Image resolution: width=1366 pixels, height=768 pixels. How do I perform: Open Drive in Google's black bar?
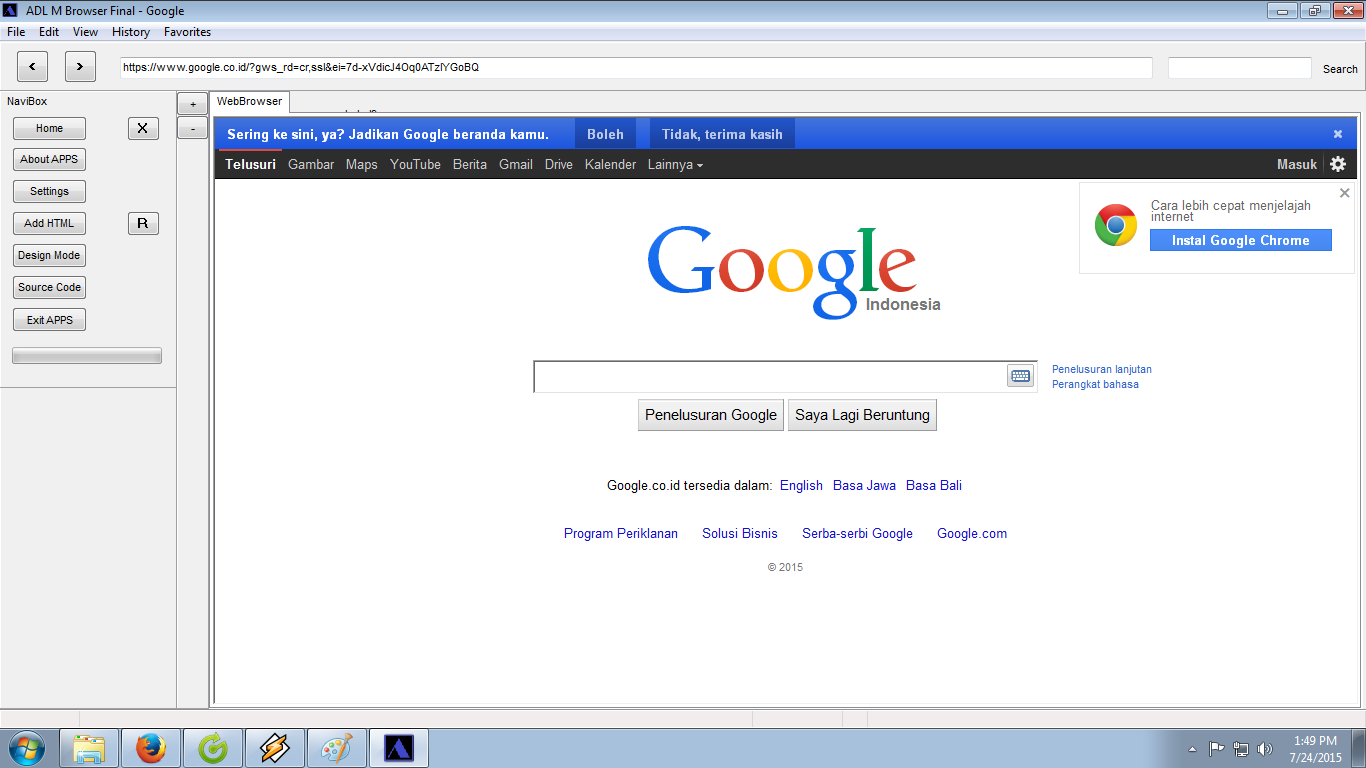[559, 164]
